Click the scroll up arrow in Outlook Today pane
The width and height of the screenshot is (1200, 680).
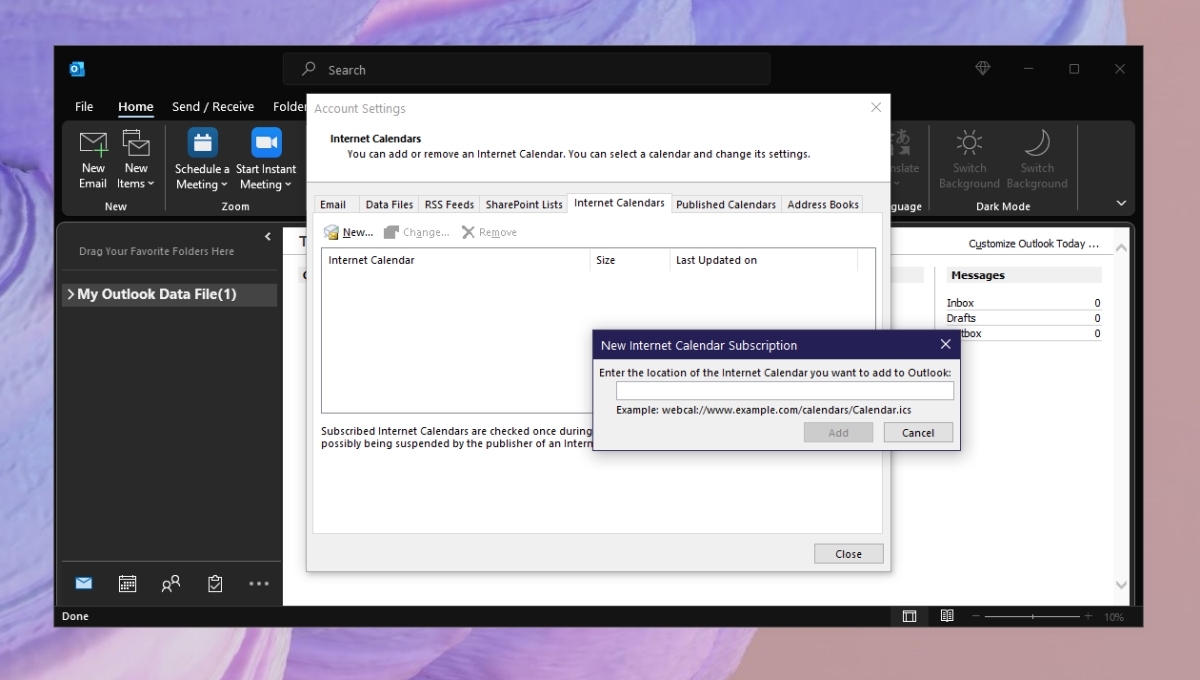click(1121, 247)
